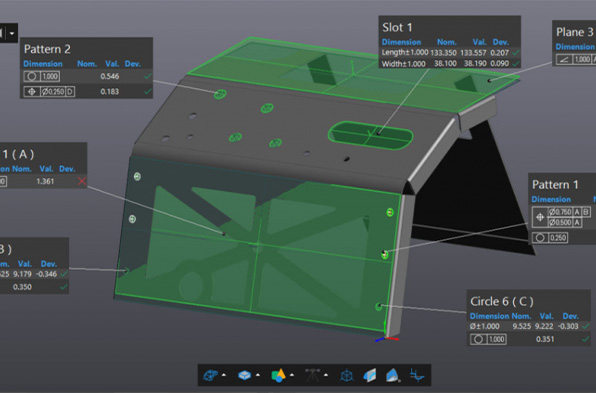Click the Pattern 2 value 0.183

pyautogui.click(x=110, y=92)
